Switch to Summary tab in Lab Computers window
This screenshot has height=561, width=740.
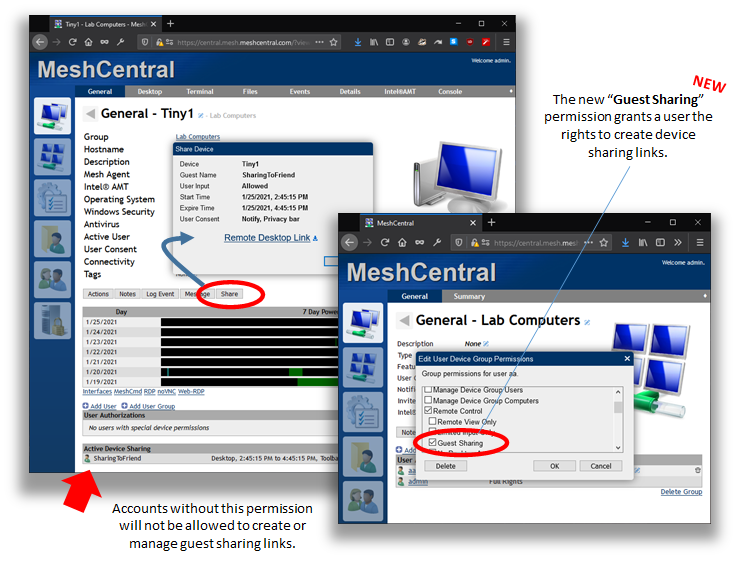[469, 296]
